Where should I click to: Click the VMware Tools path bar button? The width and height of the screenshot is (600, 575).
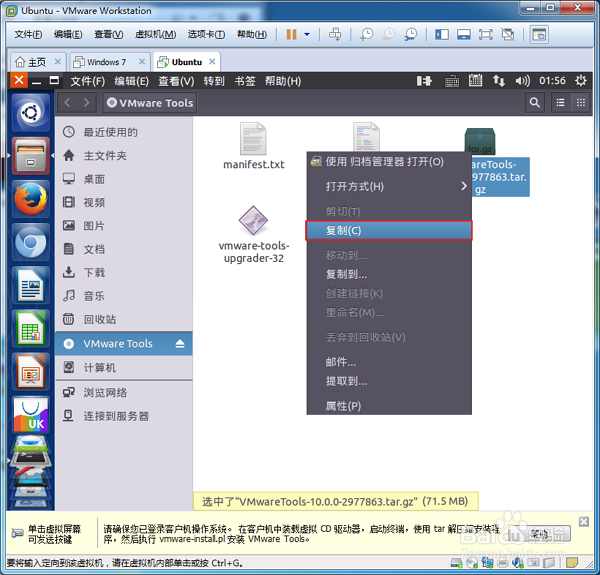click(x=150, y=103)
